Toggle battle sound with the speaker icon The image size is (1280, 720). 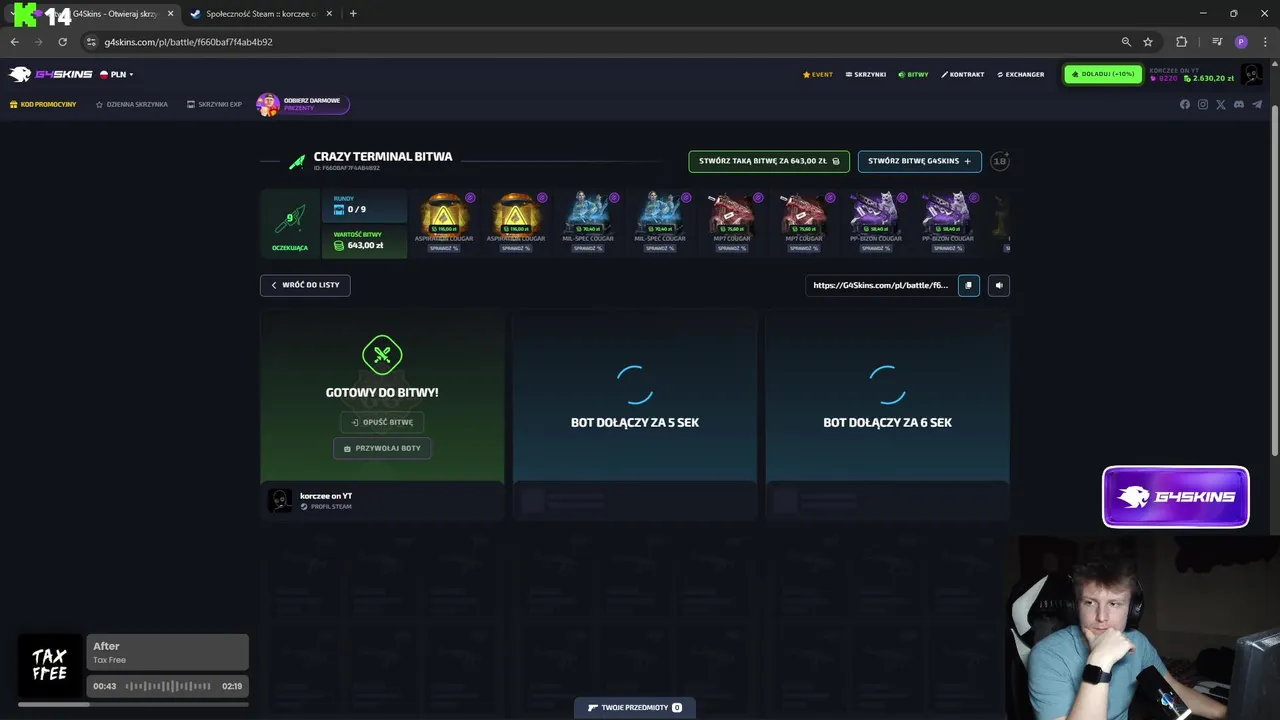pos(999,285)
